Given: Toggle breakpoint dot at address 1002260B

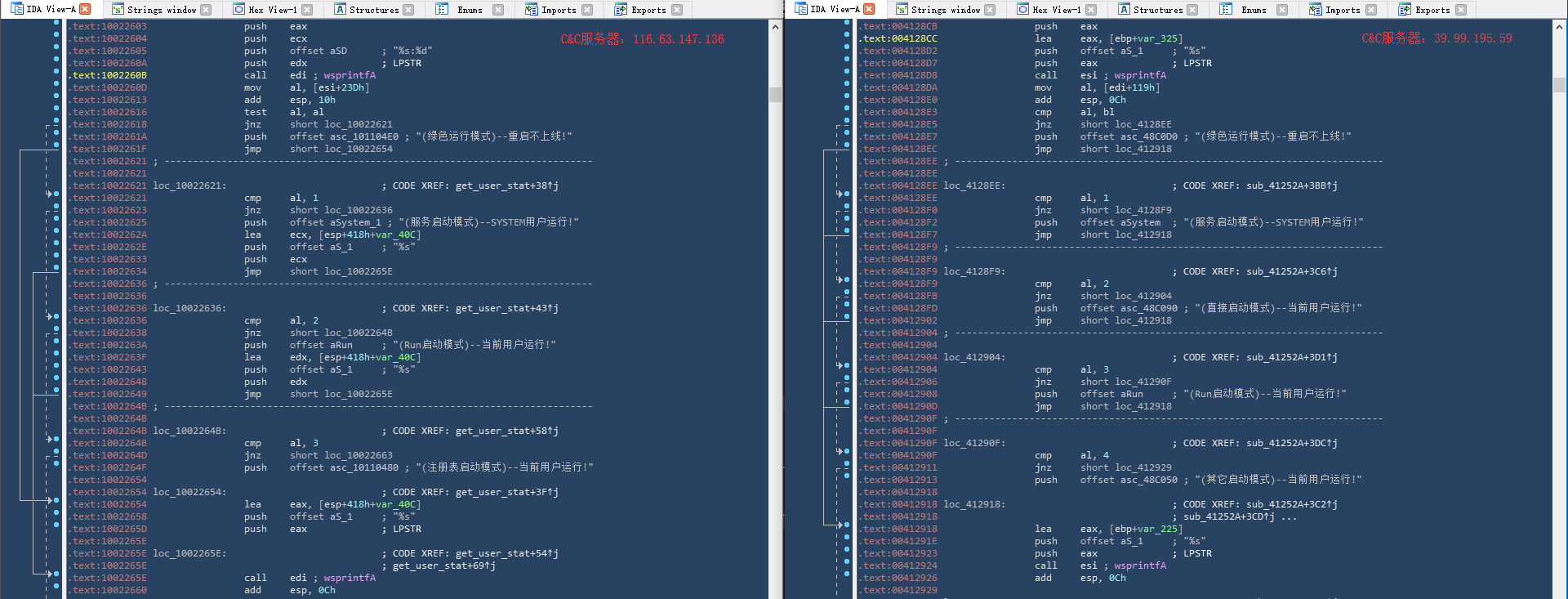Looking at the screenshot, I should coord(56,75).
